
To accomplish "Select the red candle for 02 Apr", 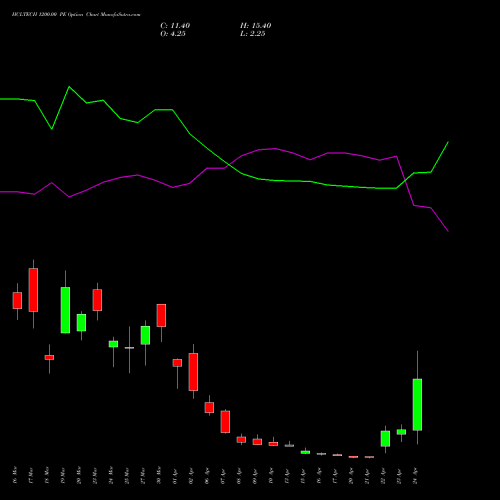I will pos(193,372).
